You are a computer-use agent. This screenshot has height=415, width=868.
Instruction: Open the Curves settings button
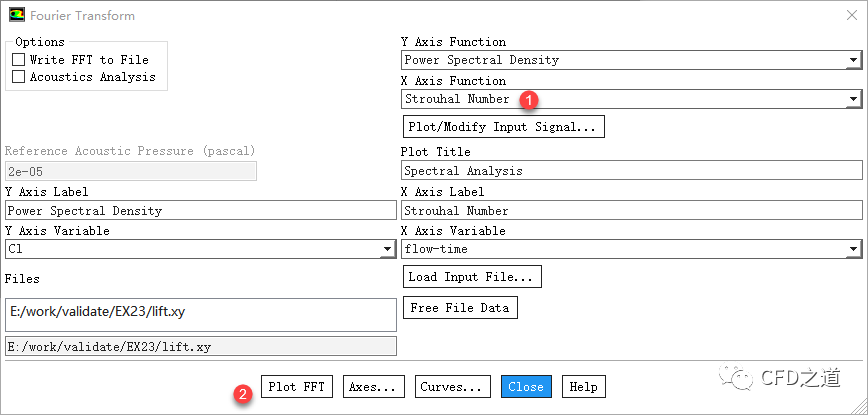[453, 386]
